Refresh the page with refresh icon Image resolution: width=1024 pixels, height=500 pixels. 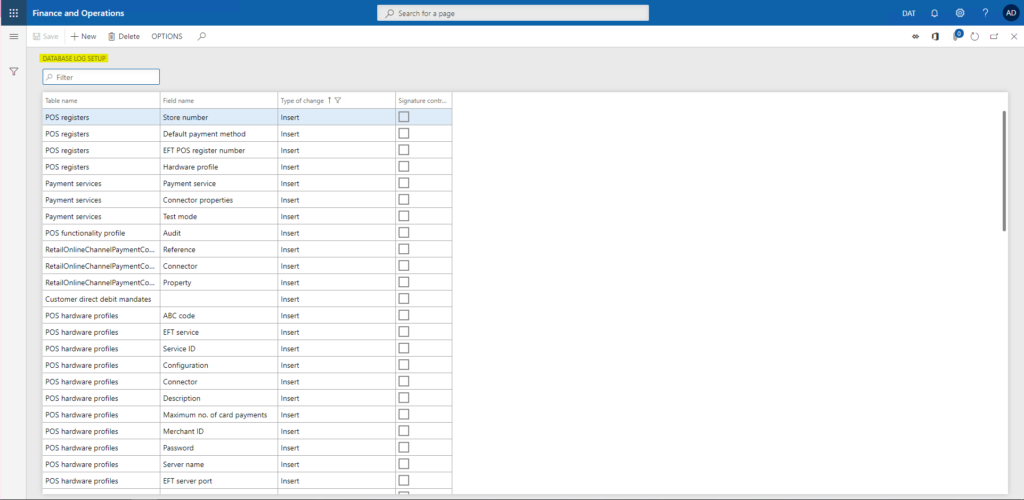pyautogui.click(x=974, y=37)
